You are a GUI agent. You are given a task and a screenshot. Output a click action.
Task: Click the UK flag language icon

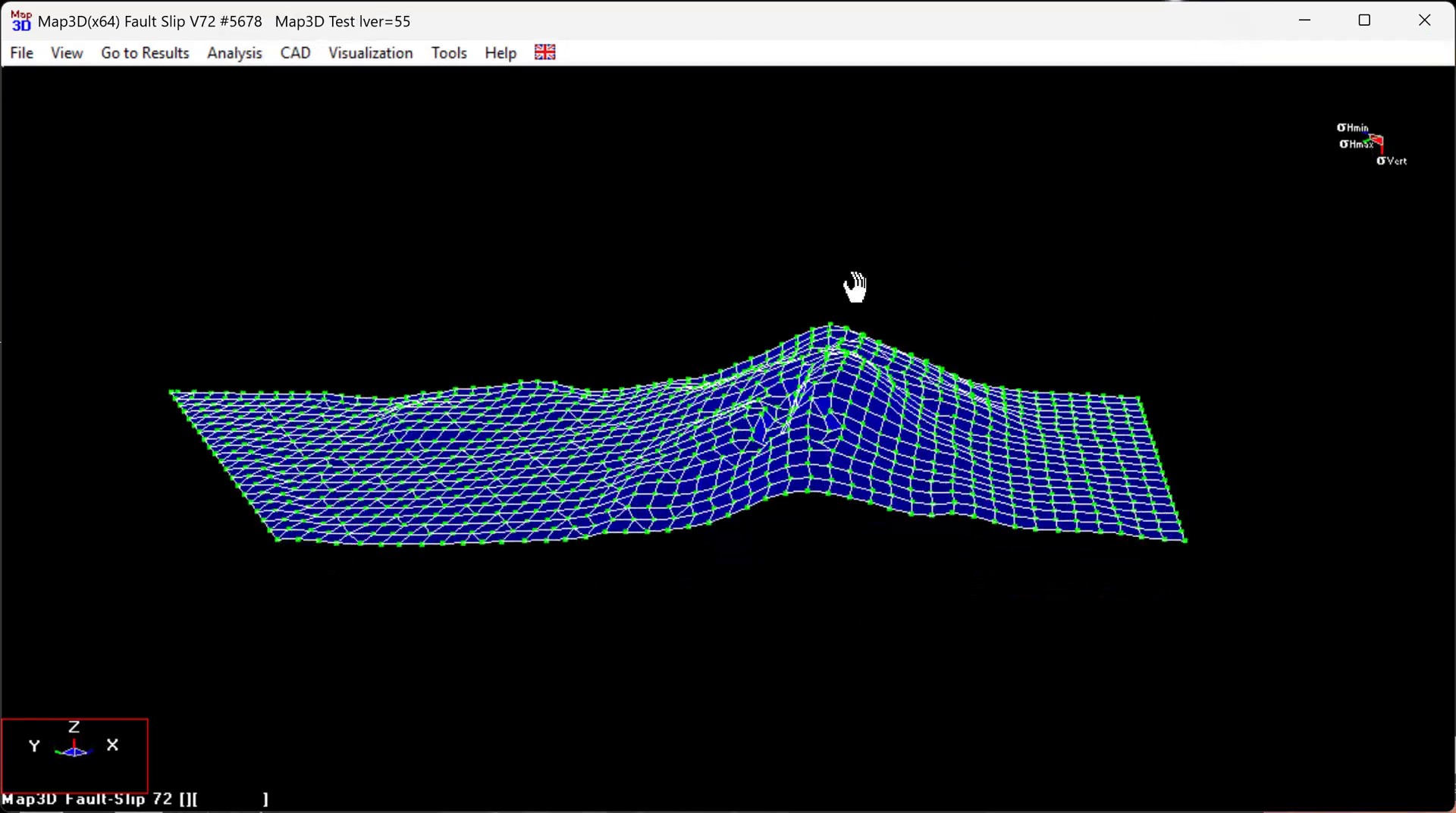pos(544,52)
